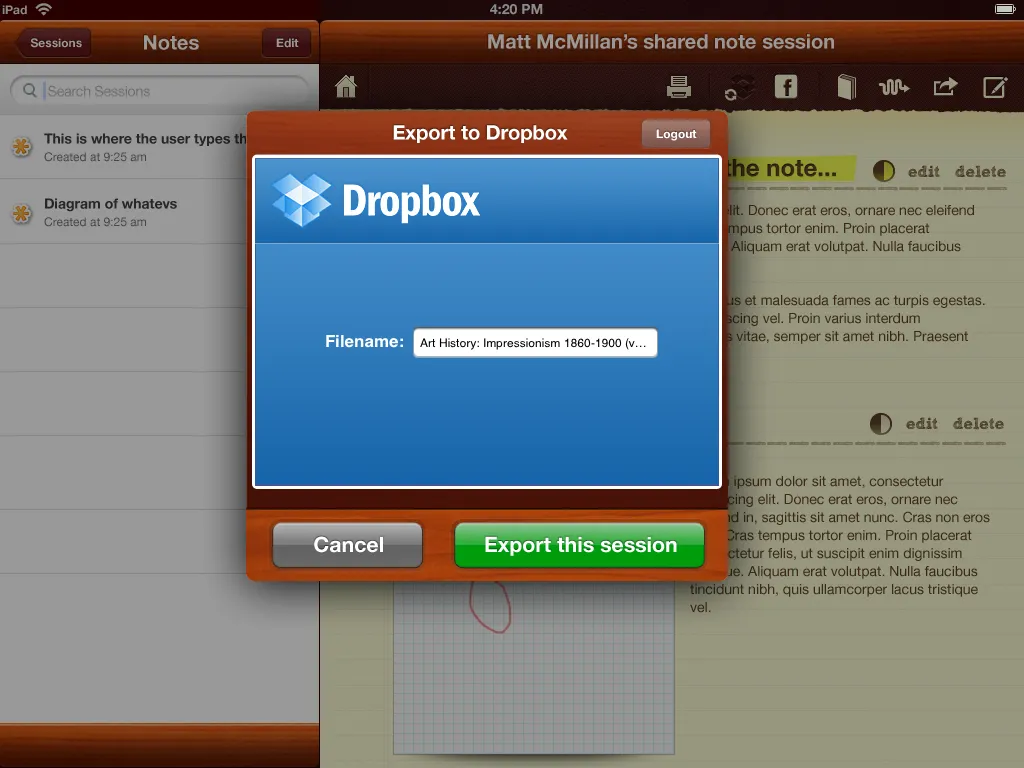1024x768 pixels.
Task: Open the notebook book icon
Action: click(846, 86)
